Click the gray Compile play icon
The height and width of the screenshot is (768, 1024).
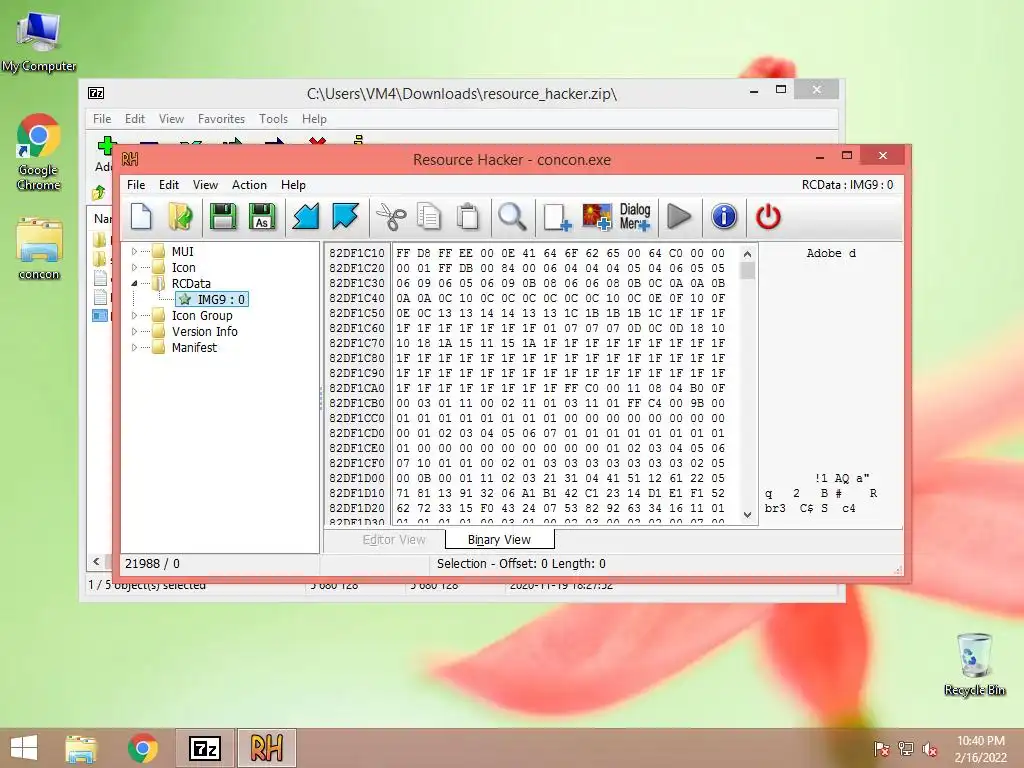tap(679, 216)
